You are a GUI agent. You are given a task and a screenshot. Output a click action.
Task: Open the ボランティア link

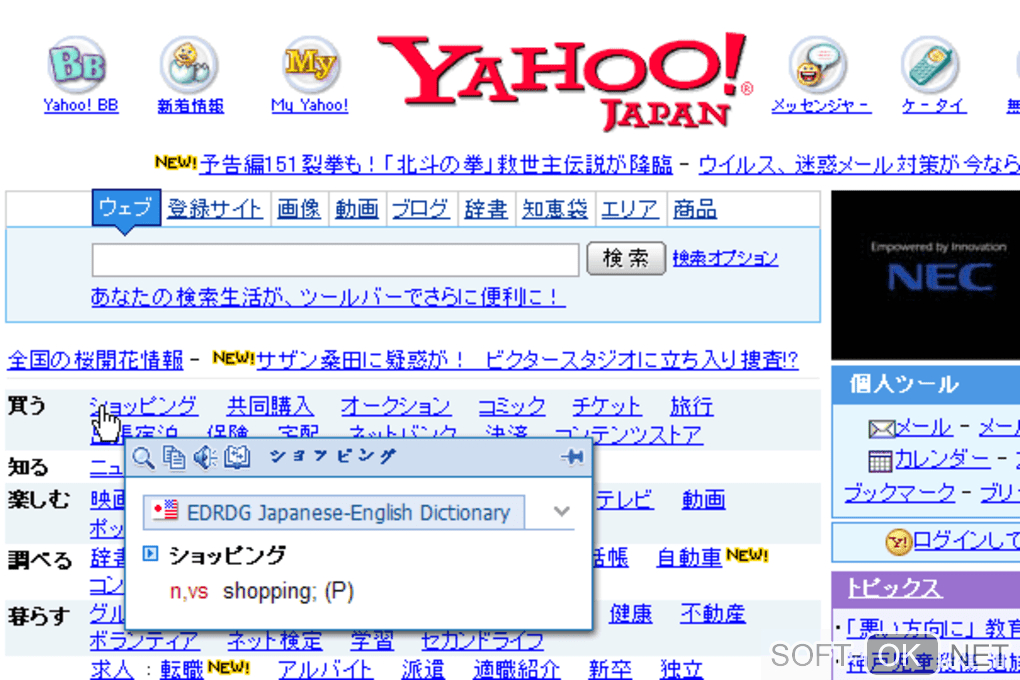(x=144, y=641)
